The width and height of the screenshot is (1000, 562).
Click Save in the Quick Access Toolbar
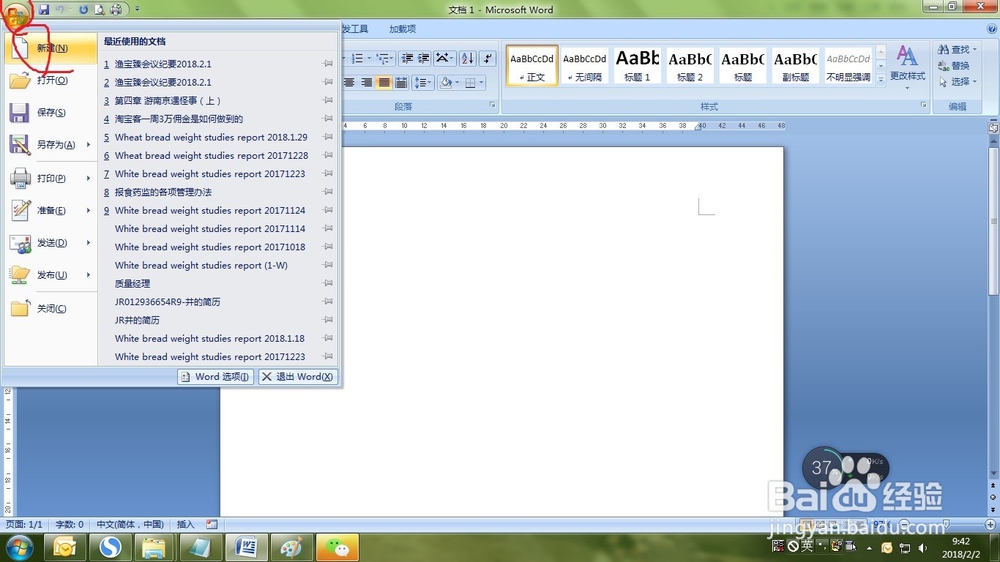tap(43, 10)
